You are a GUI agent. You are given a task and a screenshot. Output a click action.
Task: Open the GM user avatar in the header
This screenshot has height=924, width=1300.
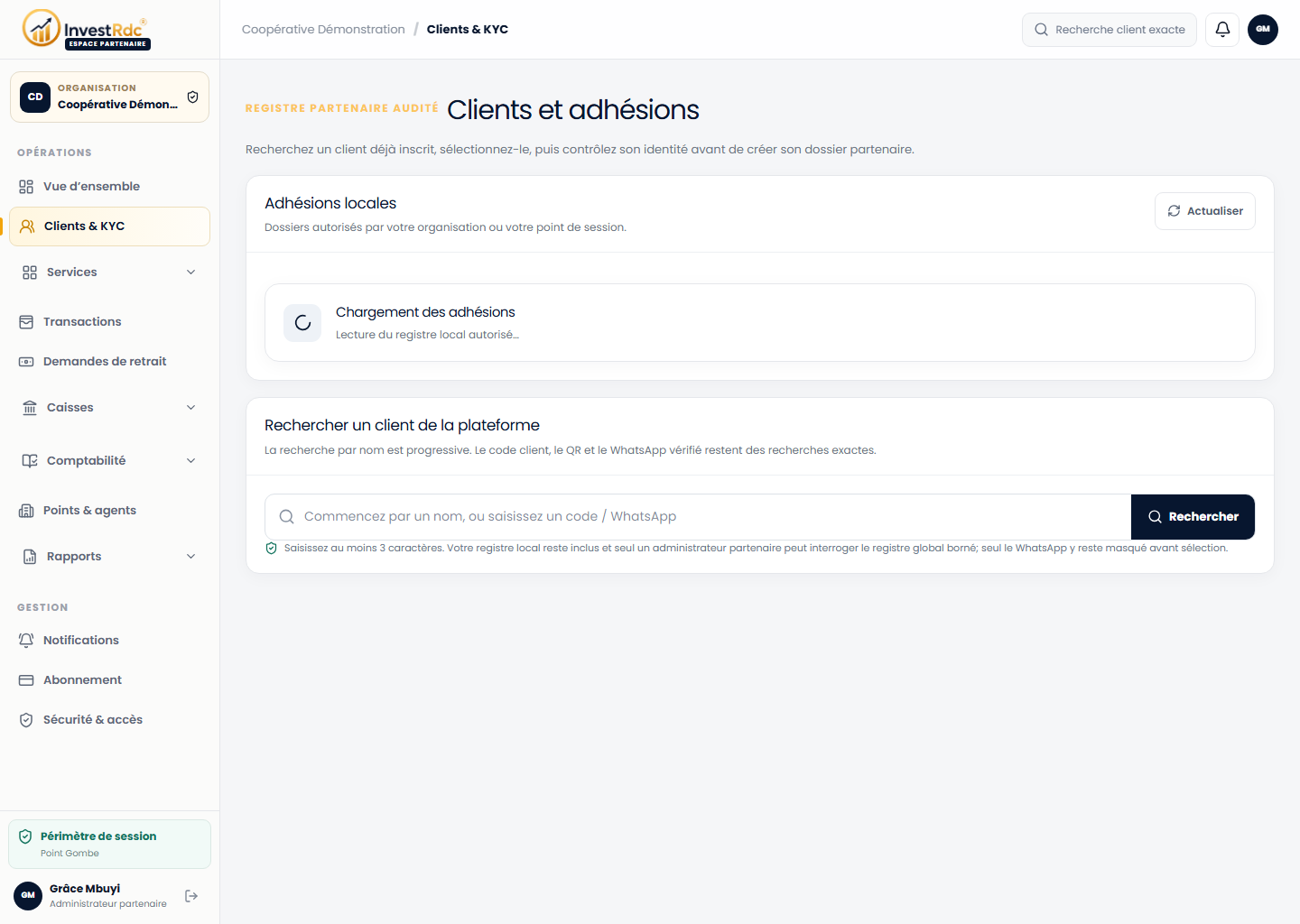coord(1263,30)
